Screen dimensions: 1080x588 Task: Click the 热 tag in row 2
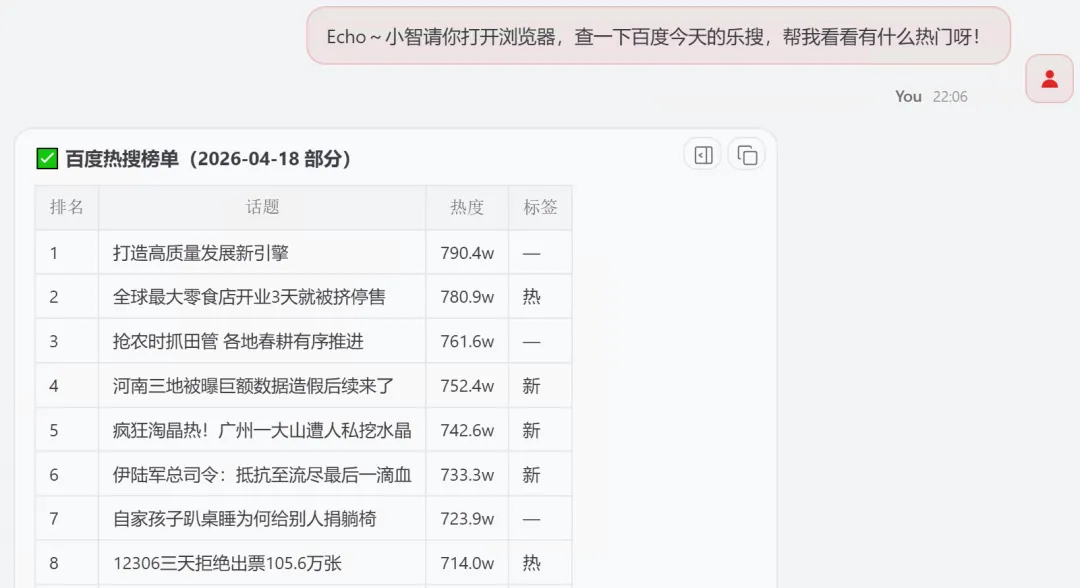pyautogui.click(x=531, y=297)
